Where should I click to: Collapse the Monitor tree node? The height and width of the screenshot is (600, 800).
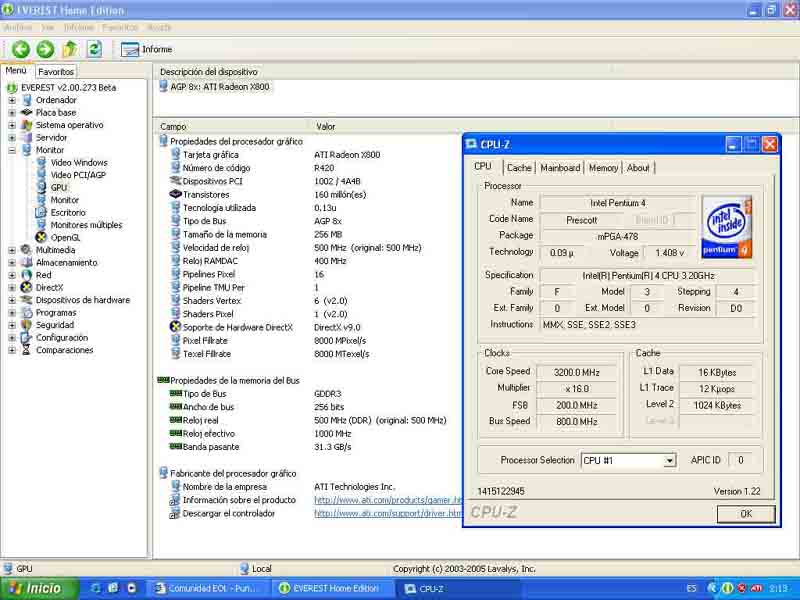coord(12,150)
